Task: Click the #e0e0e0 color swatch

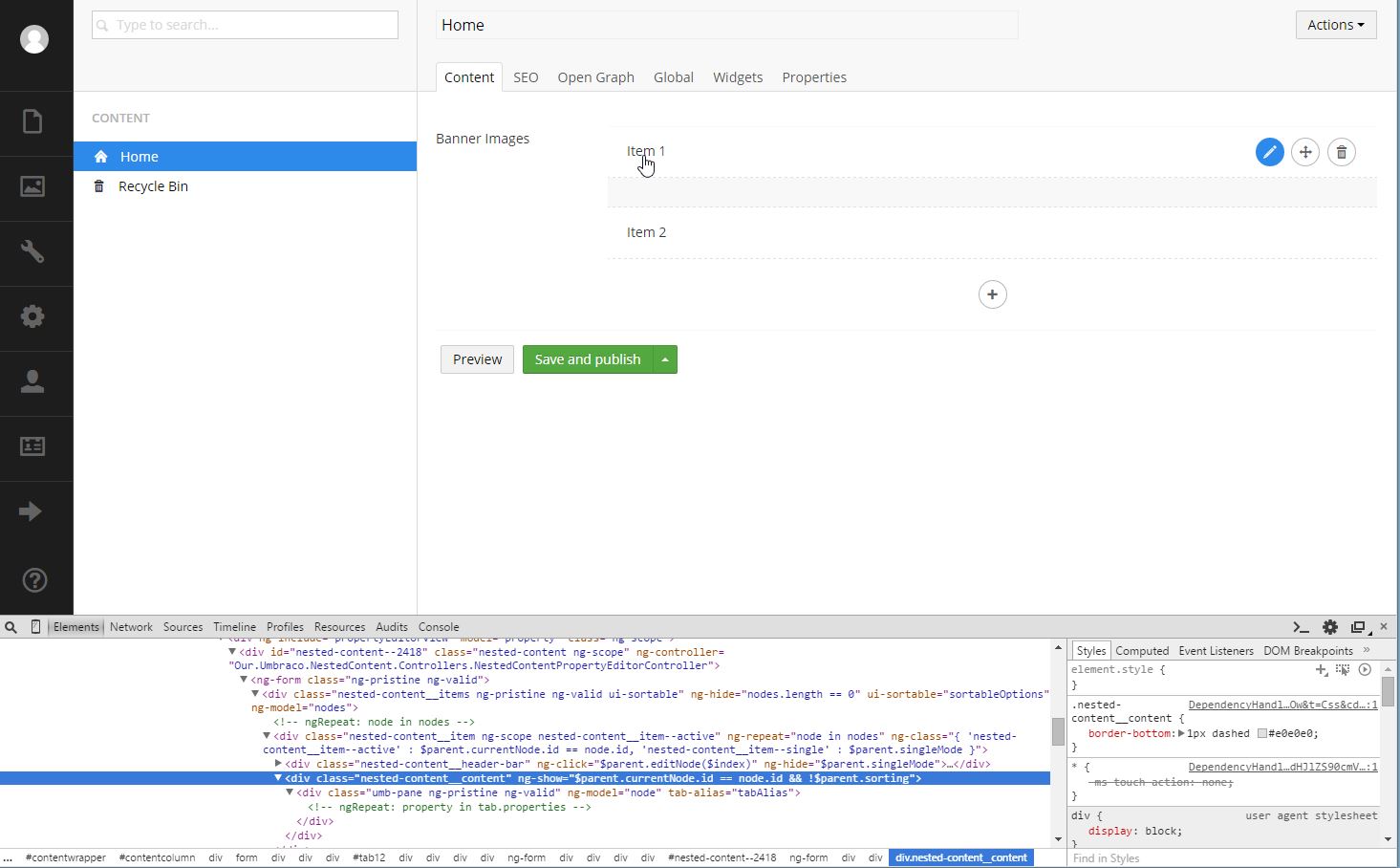Action: click(x=1262, y=733)
